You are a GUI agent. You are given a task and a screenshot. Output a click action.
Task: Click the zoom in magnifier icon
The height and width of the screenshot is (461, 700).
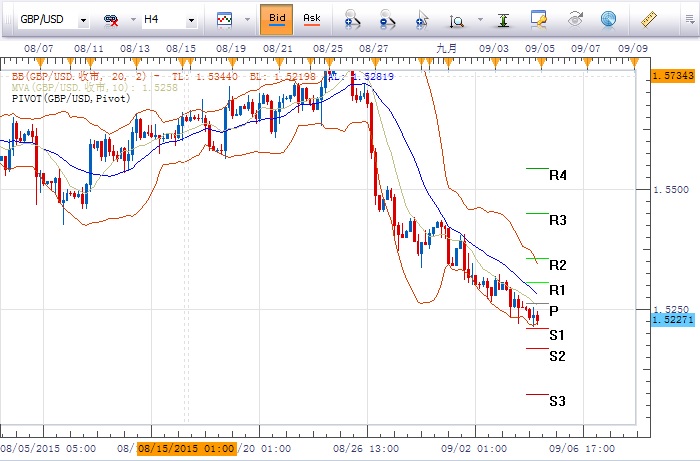(350, 19)
